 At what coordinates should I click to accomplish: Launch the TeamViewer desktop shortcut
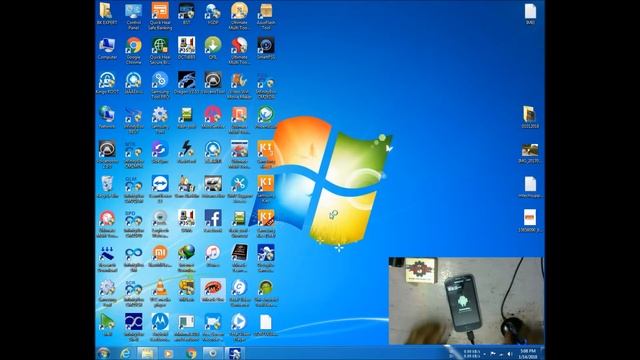click(160, 189)
